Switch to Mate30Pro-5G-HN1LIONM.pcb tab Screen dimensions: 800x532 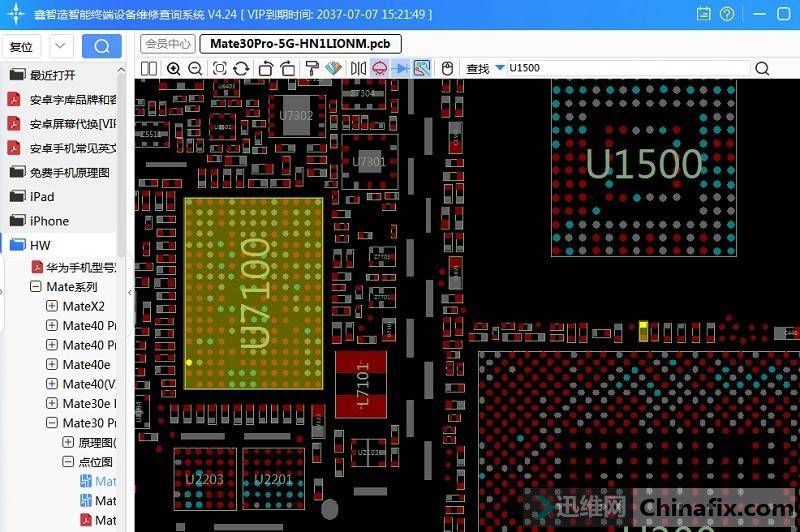click(300, 44)
